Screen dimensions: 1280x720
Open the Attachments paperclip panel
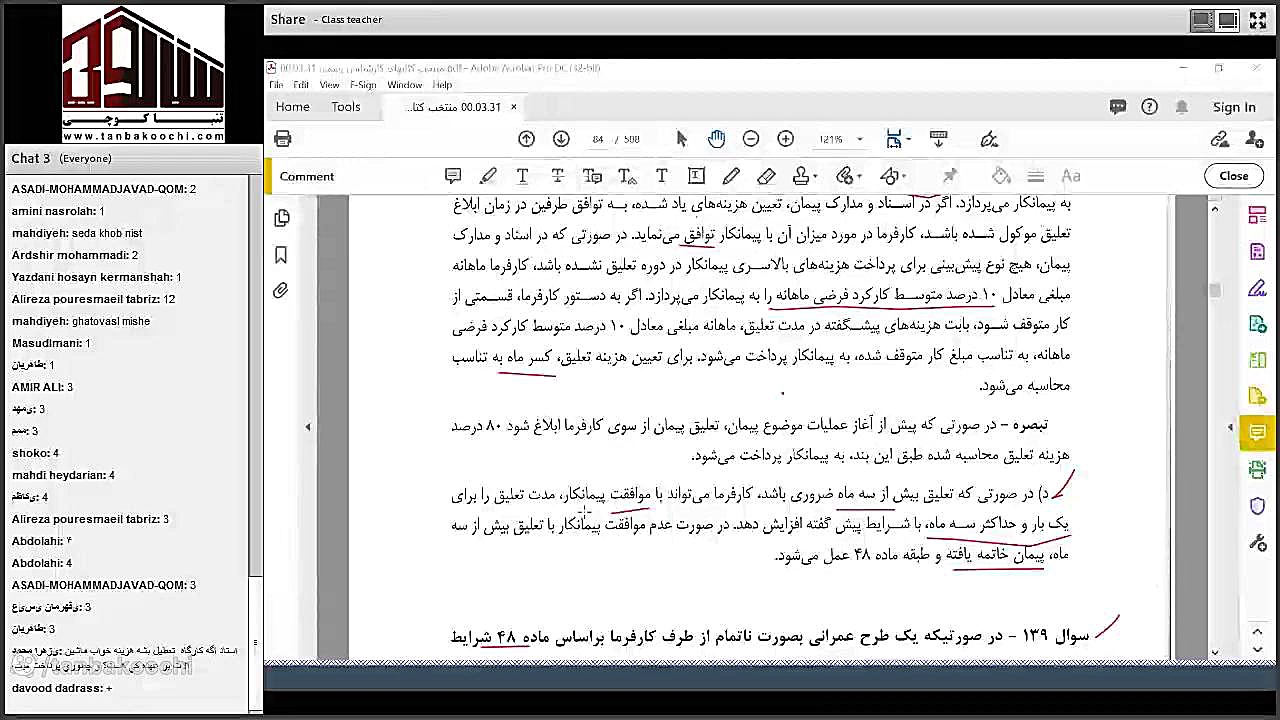pyautogui.click(x=281, y=291)
